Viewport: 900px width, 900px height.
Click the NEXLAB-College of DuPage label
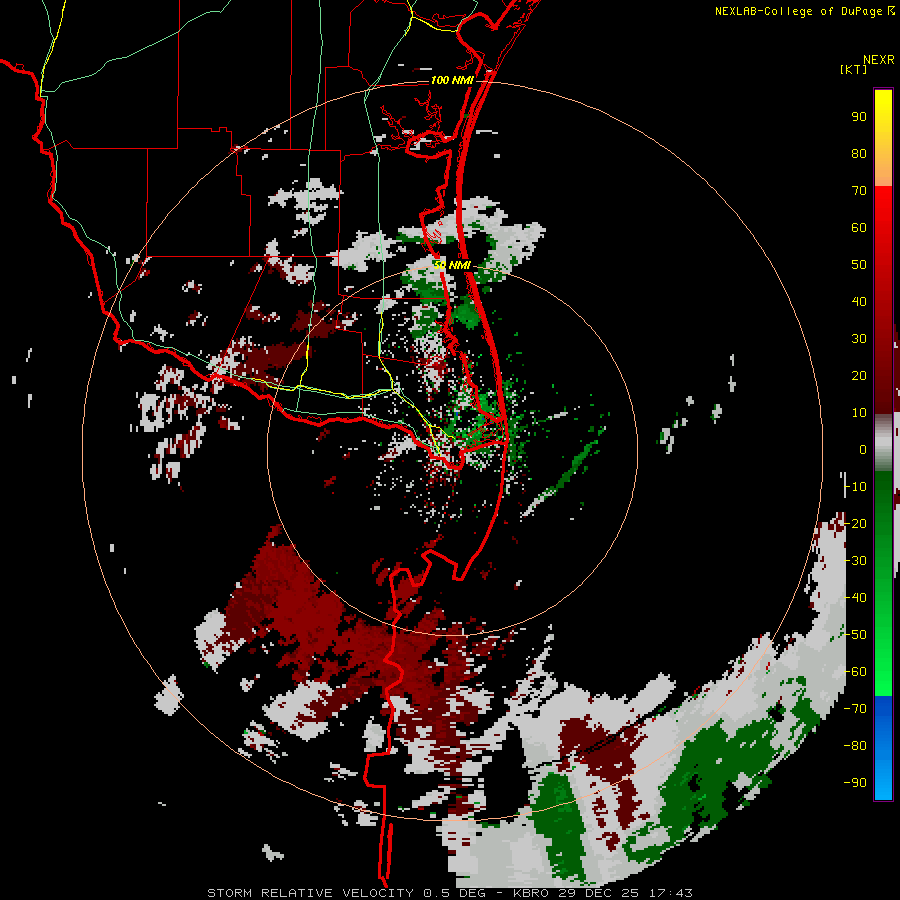799,11
